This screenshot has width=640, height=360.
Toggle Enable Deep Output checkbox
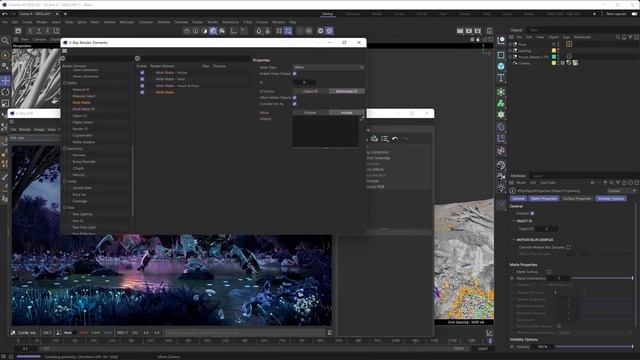tap(295, 73)
